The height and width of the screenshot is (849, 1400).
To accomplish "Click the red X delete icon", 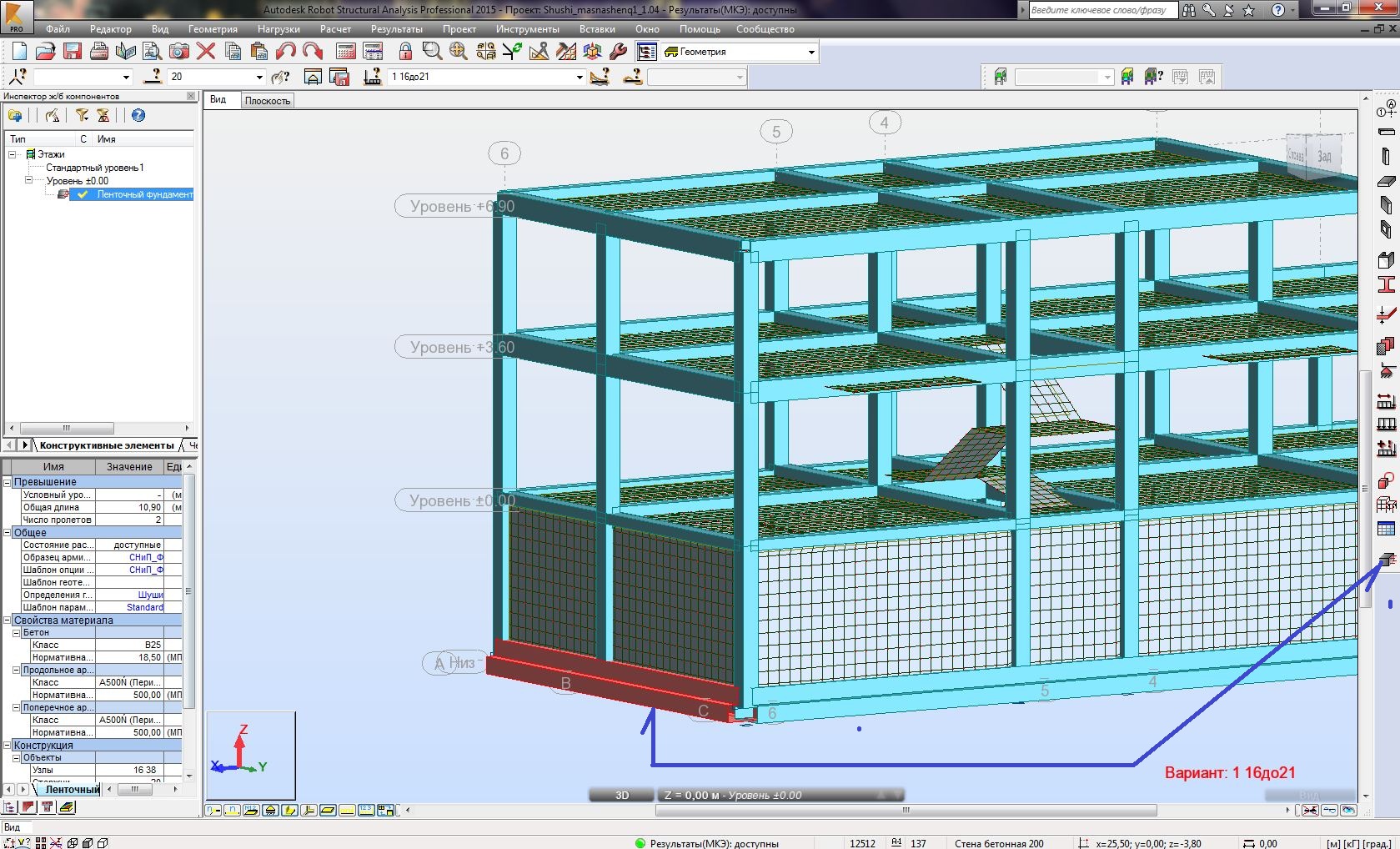I will point(206,52).
